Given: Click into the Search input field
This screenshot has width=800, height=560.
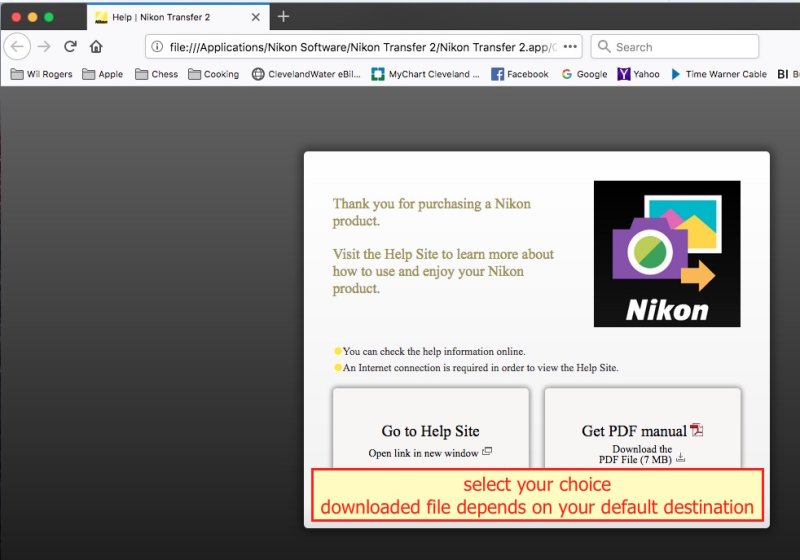Looking at the screenshot, I should pyautogui.click(x=680, y=46).
